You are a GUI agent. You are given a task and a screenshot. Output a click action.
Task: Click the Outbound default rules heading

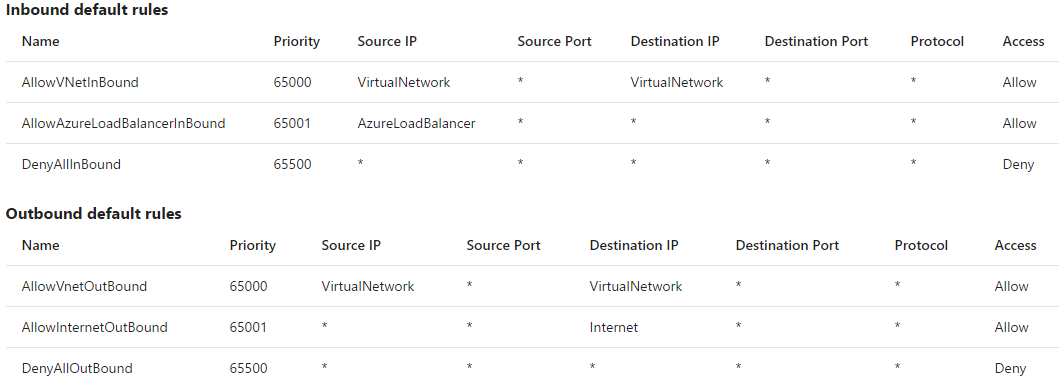click(93, 214)
